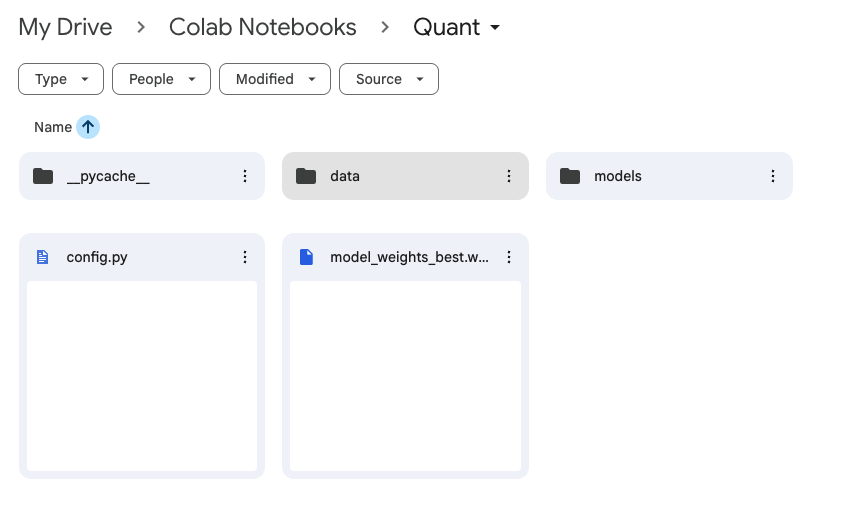Open more actions for data folder

(509, 176)
